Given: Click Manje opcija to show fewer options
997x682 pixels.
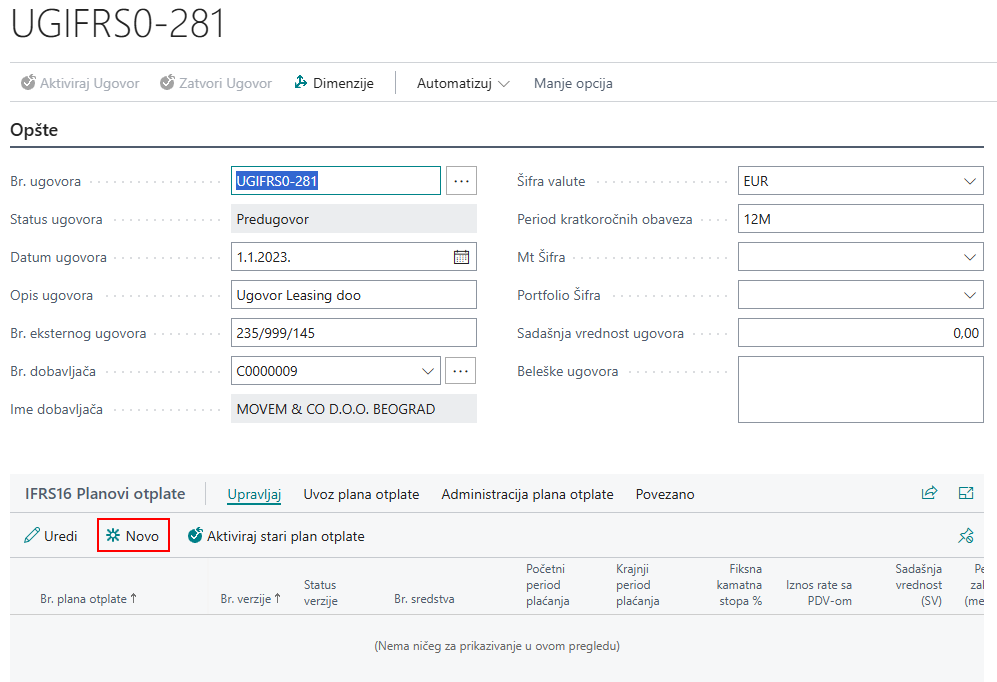Looking at the screenshot, I should click(x=573, y=83).
